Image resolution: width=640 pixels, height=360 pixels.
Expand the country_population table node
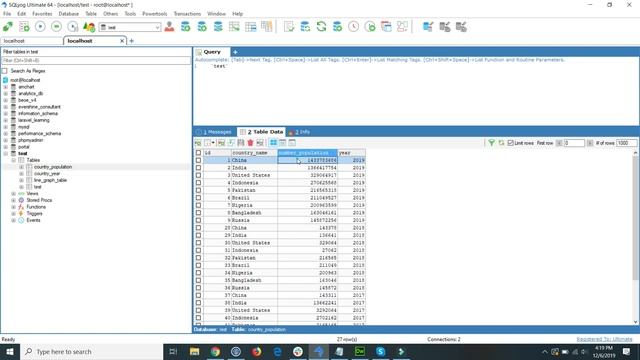[x=22, y=167]
